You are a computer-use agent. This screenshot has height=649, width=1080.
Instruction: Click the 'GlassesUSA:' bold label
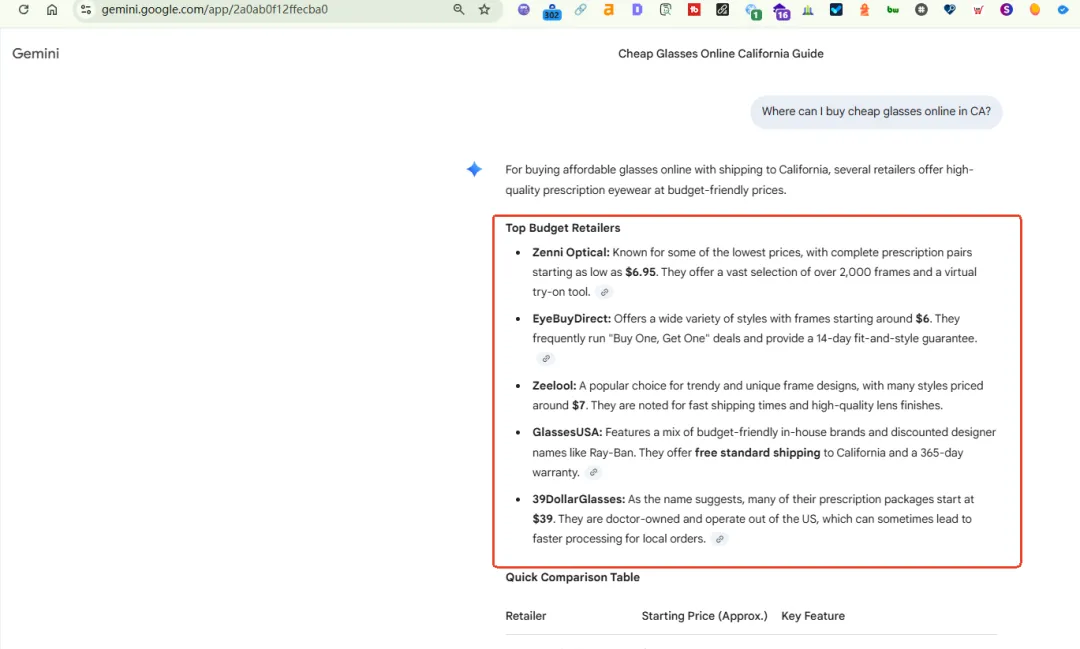568,433
